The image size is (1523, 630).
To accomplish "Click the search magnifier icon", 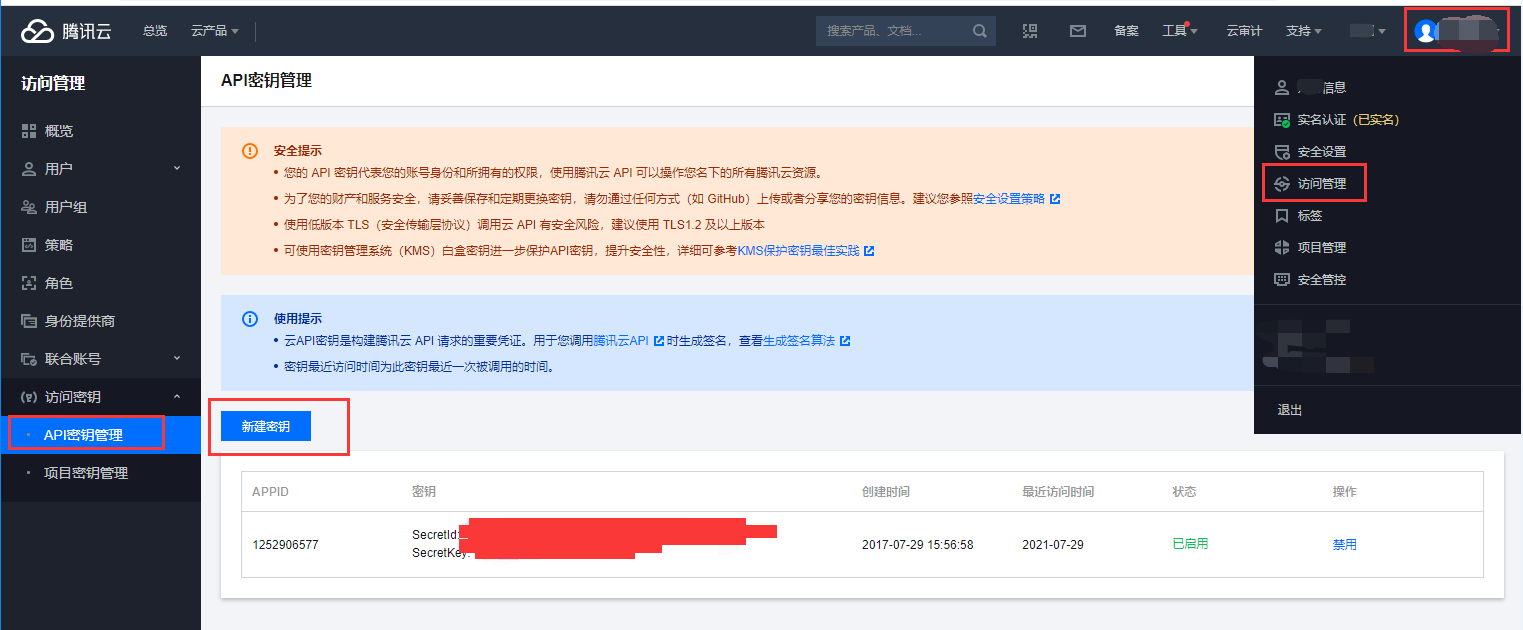I will 980,31.
